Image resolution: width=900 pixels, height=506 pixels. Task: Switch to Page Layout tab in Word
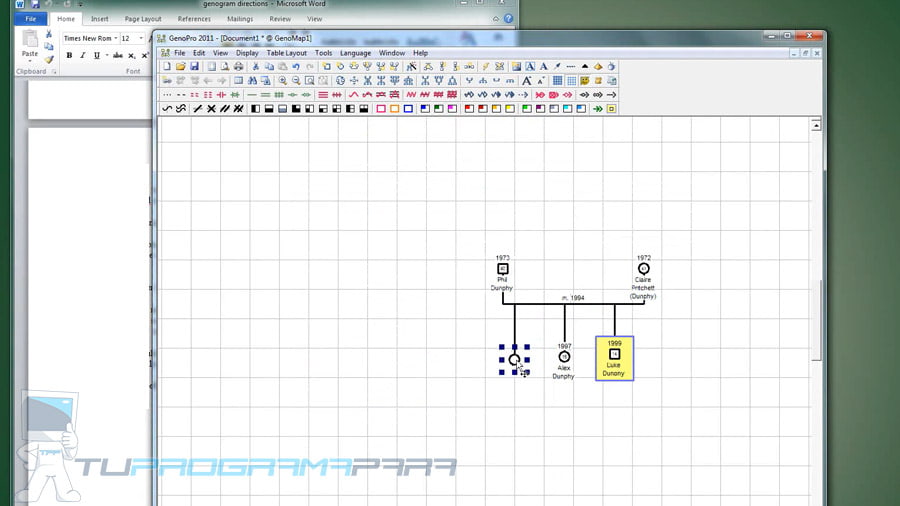[143, 19]
